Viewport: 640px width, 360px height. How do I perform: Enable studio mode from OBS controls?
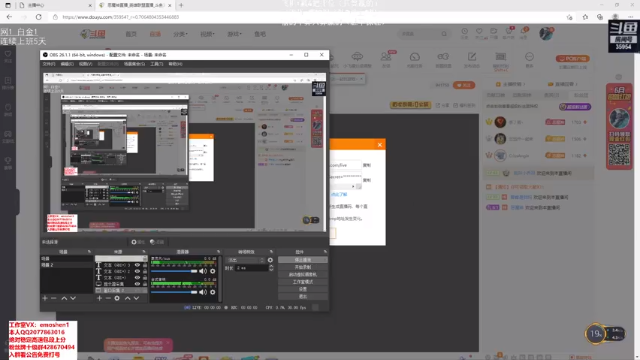click(302, 282)
